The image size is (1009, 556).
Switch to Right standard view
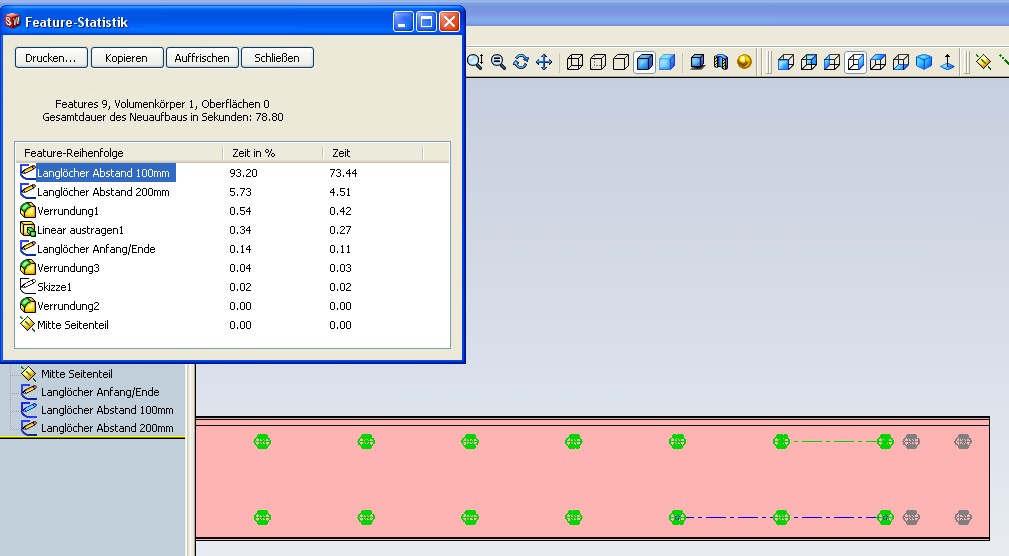point(855,62)
